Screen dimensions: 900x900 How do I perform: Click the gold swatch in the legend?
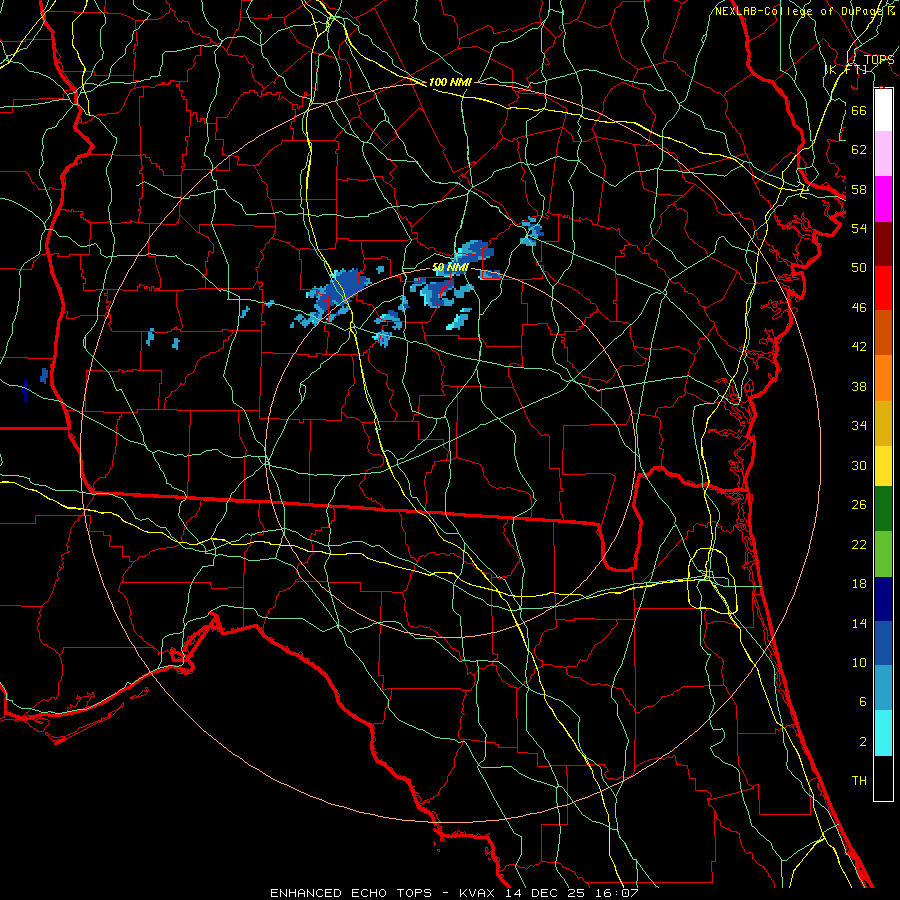(883, 423)
